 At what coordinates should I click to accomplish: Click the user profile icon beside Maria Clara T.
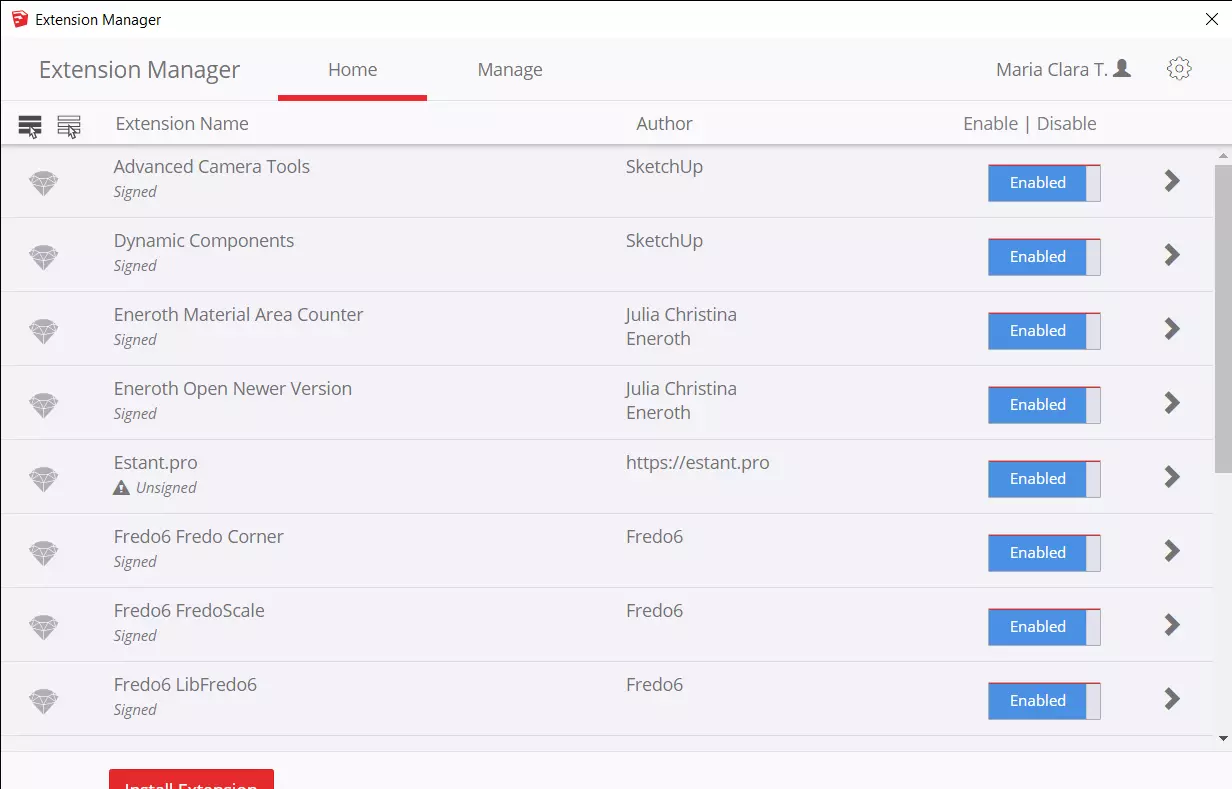[1122, 68]
